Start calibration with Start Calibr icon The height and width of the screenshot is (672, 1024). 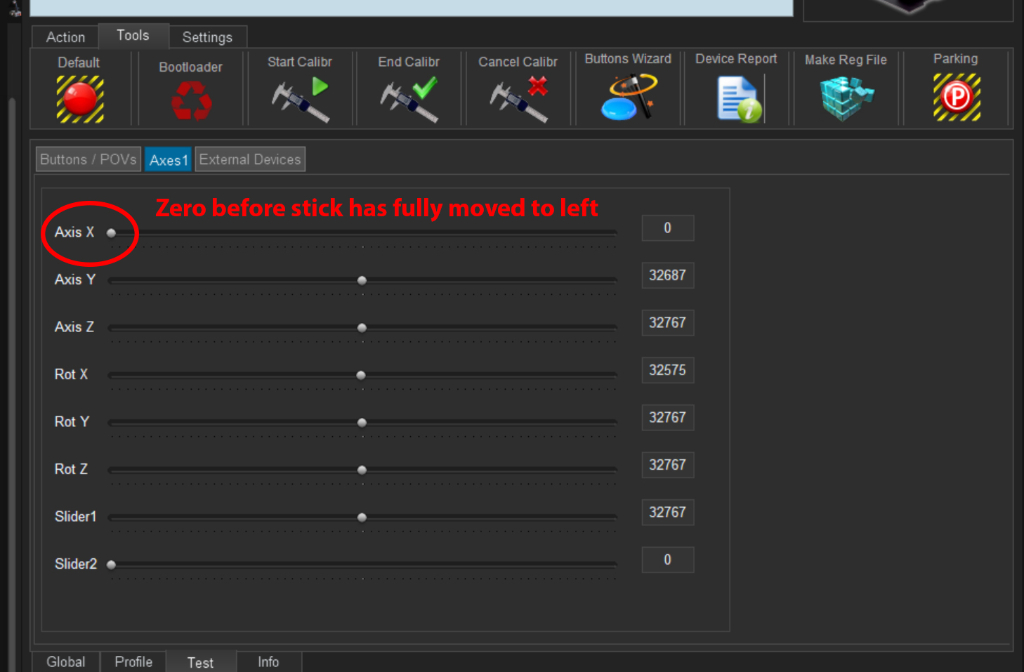[x=300, y=99]
